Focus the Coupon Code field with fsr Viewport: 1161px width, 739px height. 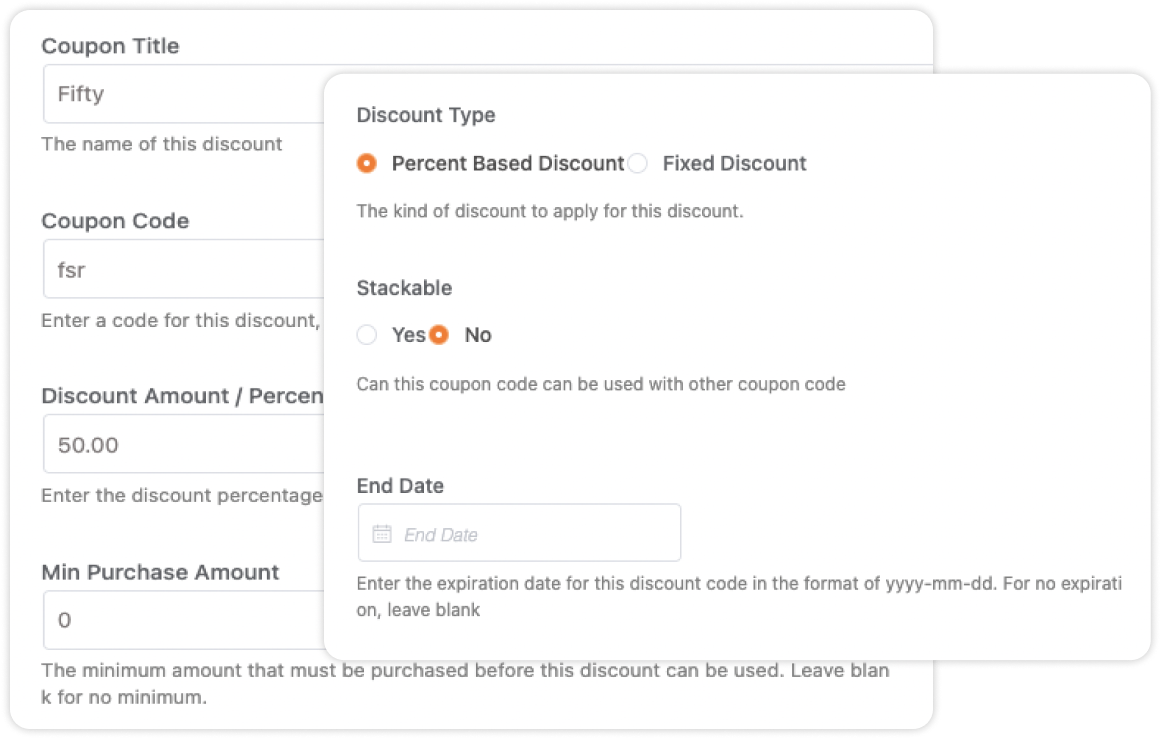point(184,269)
